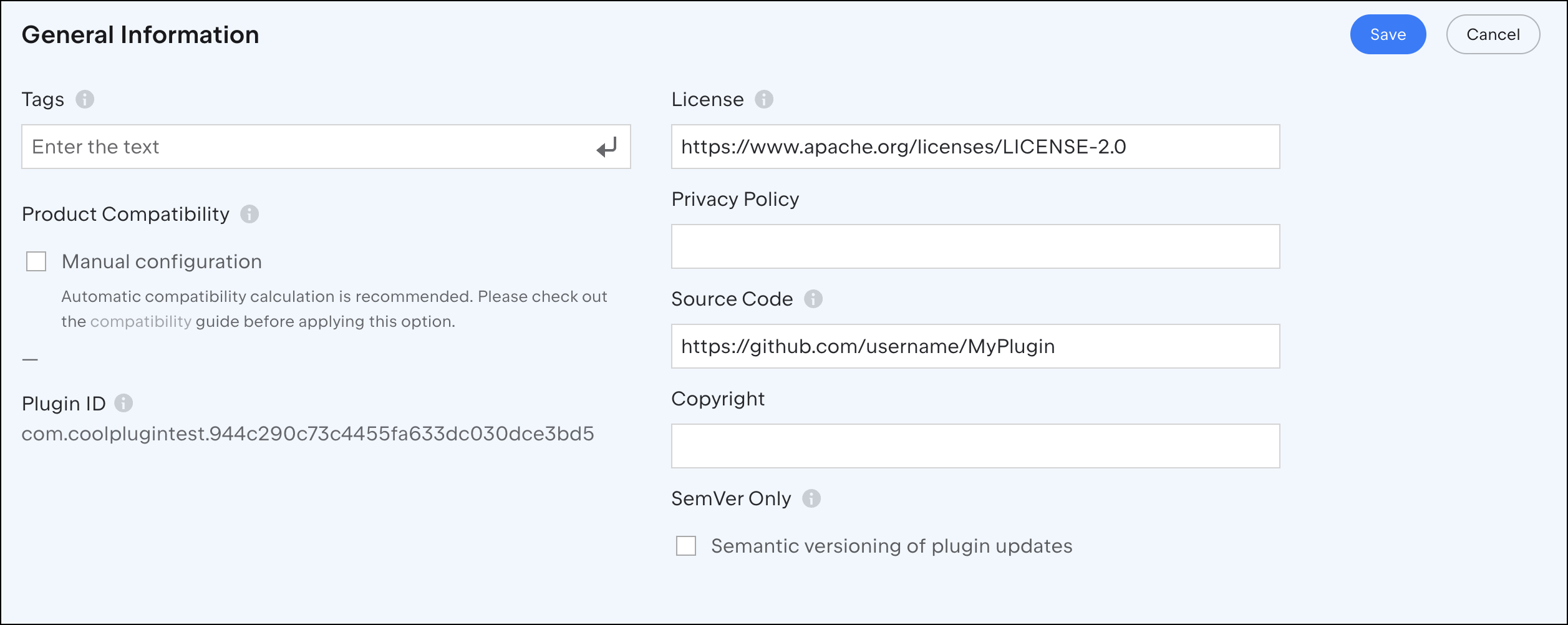Screen dimensions: 1568x625
Task: Edit the Source Code URL field
Action: [975, 346]
